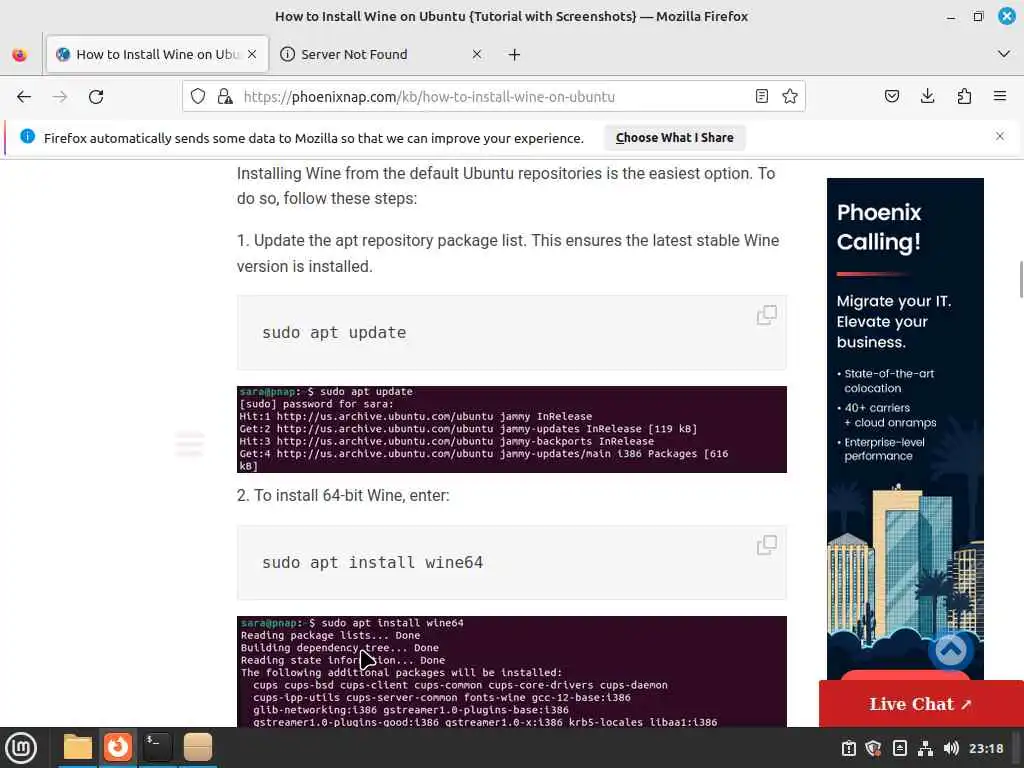Open the volume speaker tray icon
The height and width of the screenshot is (768, 1024).
coord(951,748)
